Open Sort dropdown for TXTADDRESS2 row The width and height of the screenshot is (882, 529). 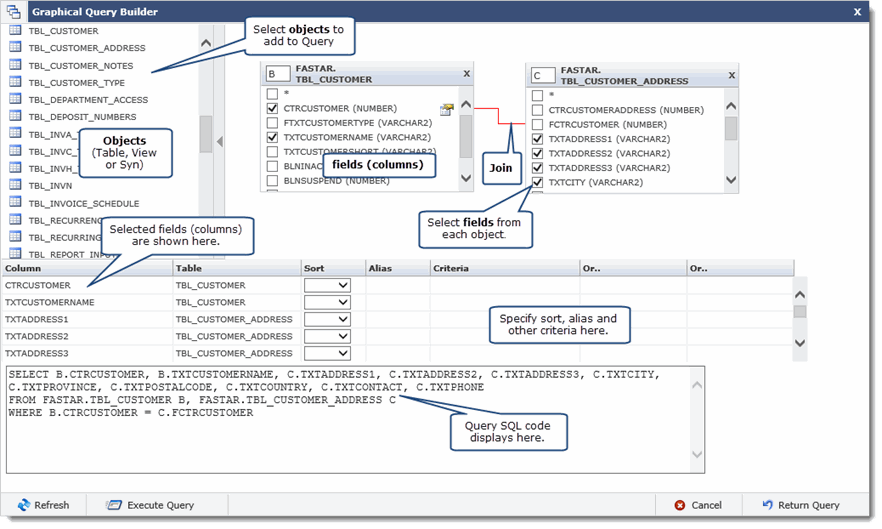327,336
